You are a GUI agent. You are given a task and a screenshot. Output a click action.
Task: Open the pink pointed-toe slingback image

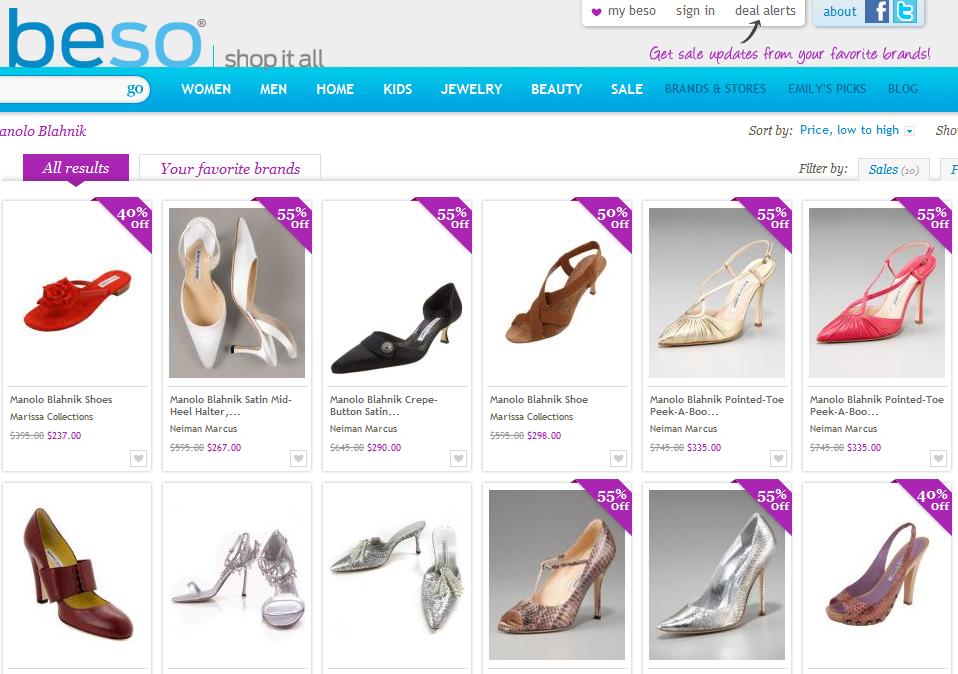(877, 293)
